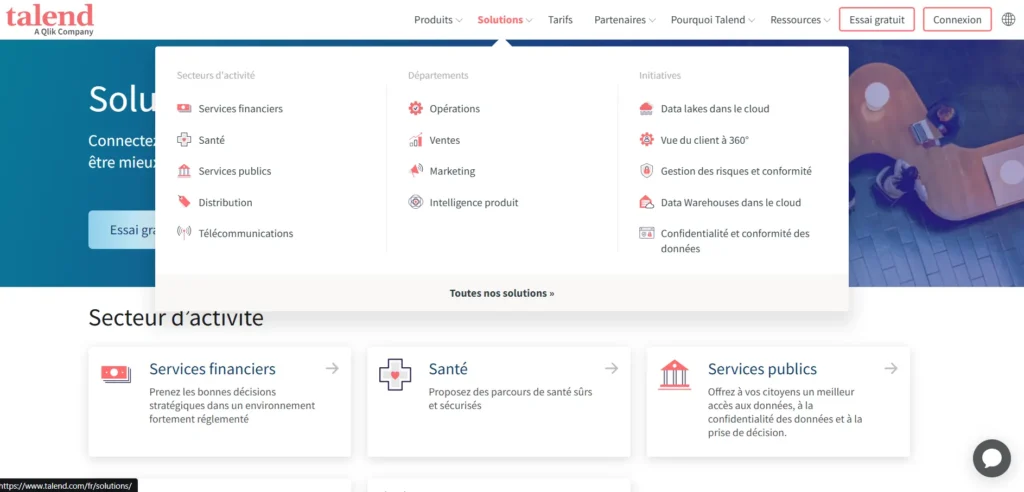1024x492 pixels.
Task: Open the globe language selector
Action: pos(1008,20)
